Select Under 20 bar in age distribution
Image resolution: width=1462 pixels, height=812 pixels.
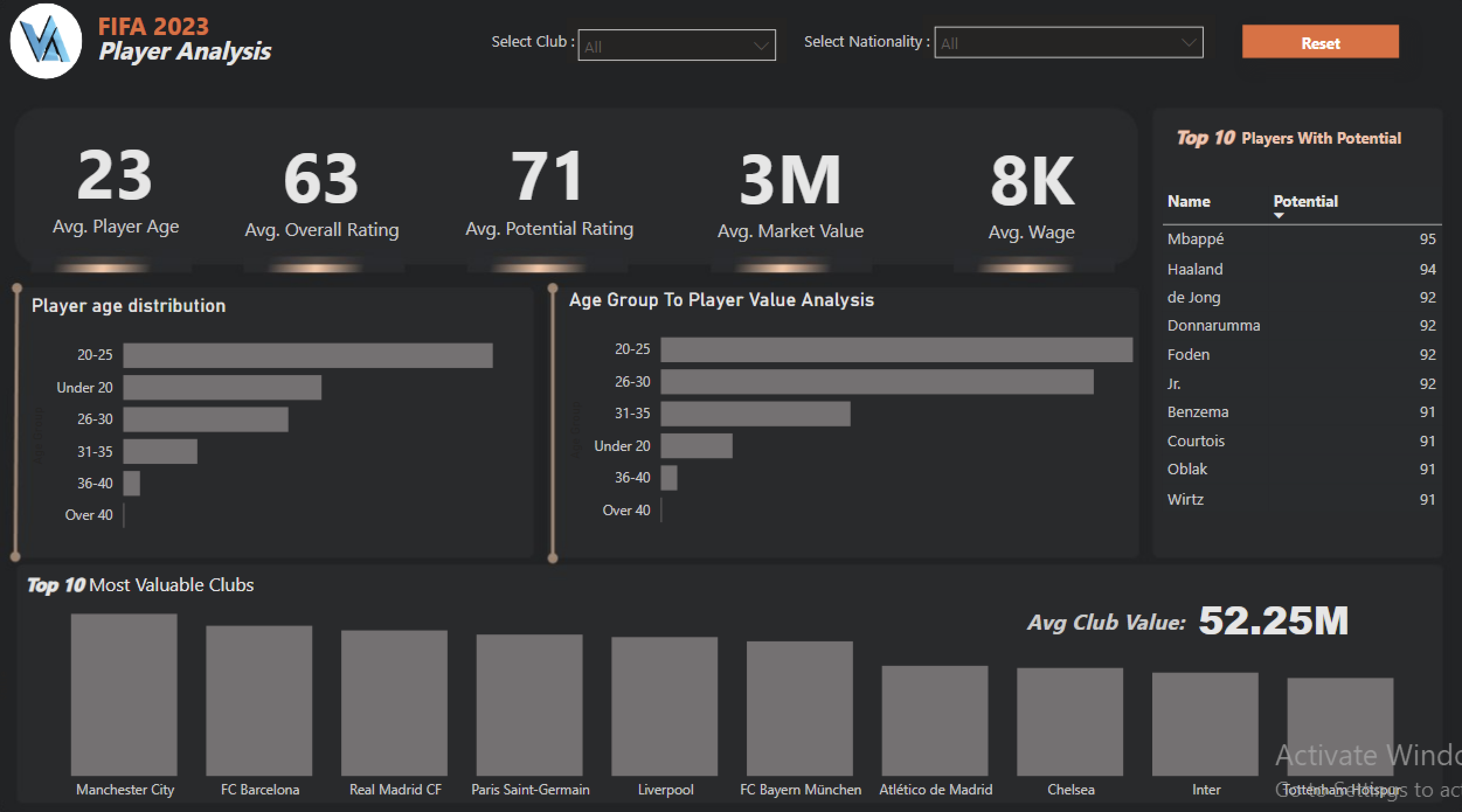222,387
